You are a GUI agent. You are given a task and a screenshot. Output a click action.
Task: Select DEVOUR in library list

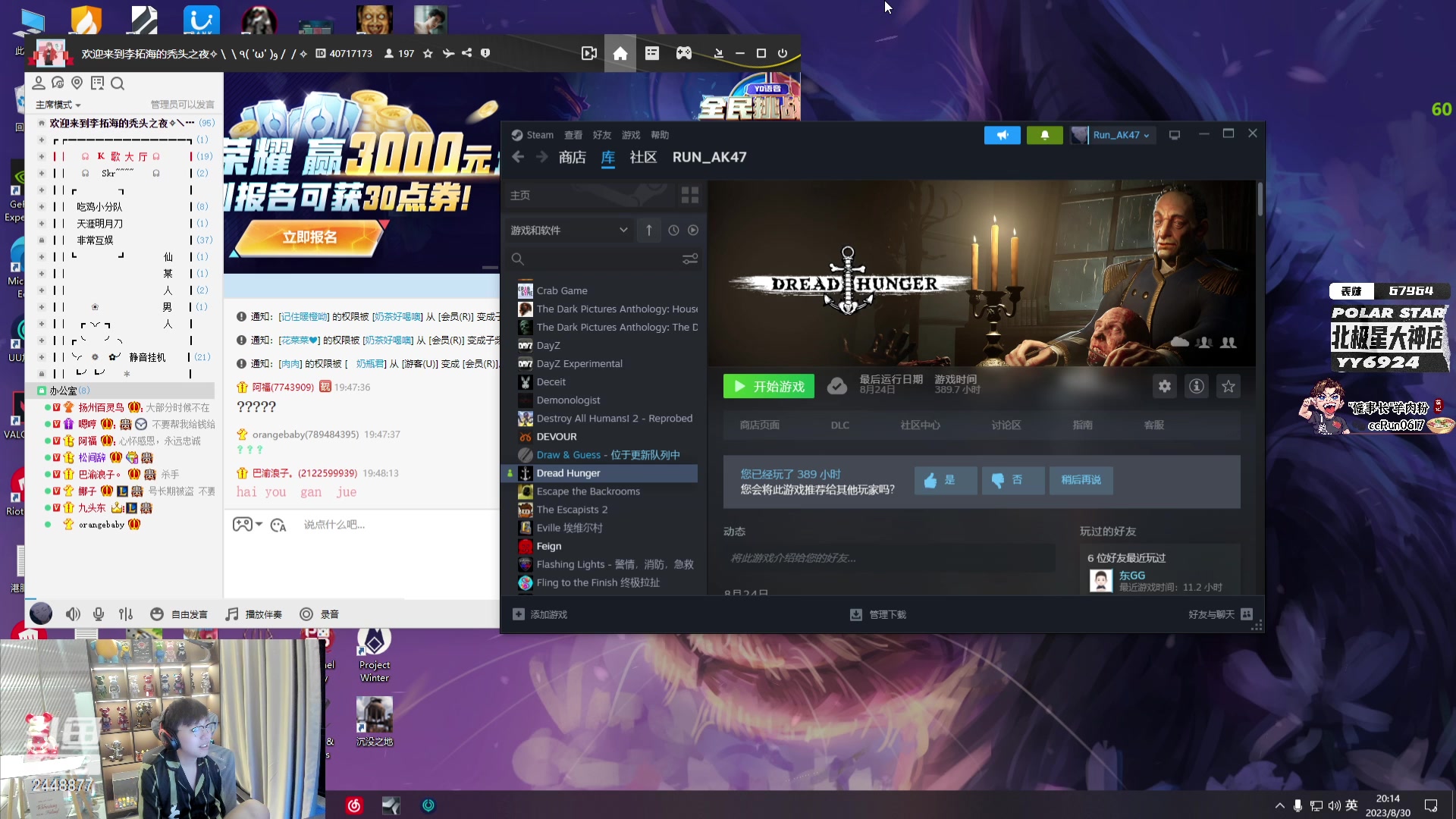[x=557, y=437]
